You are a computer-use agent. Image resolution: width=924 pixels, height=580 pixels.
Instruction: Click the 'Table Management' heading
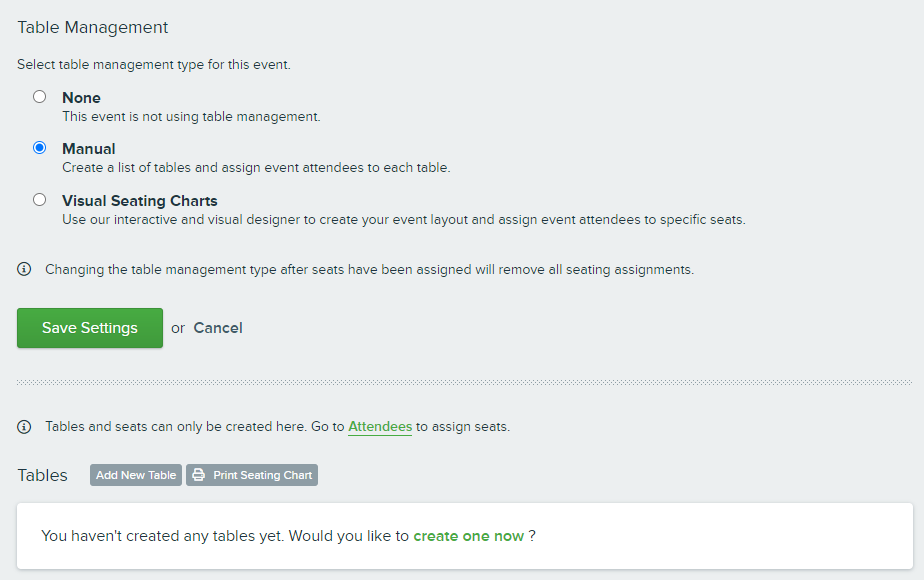coord(93,27)
